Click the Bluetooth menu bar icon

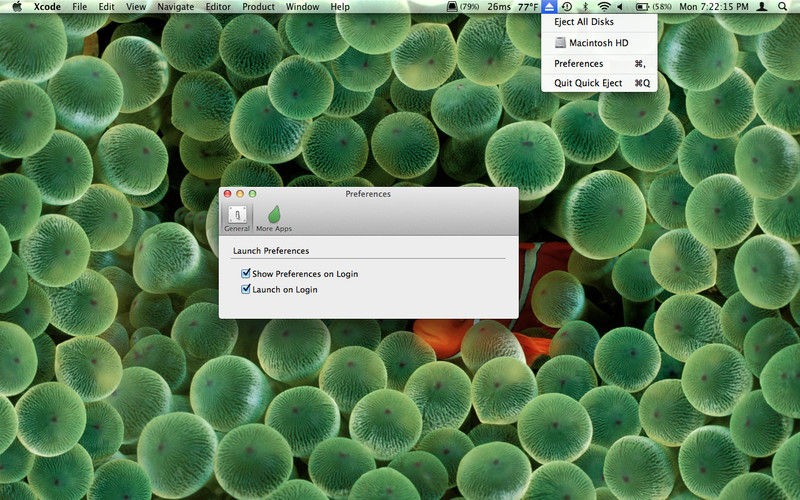pos(586,7)
